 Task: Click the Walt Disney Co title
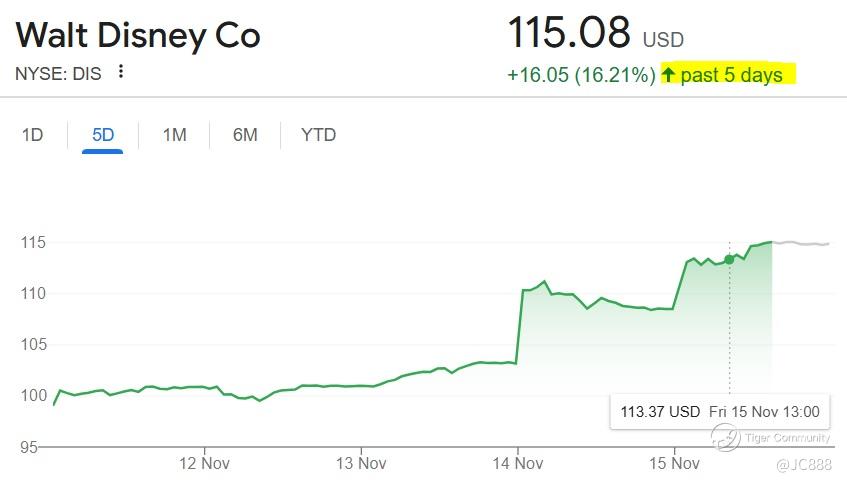[x=138, y=36]
